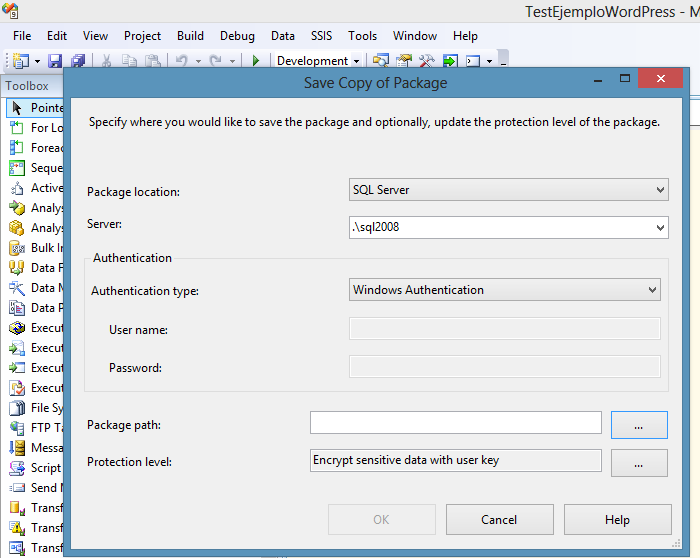Open the Authentication type dropdown
The height and width of the screenshot is (558, 700).
(x=504, y=290)
